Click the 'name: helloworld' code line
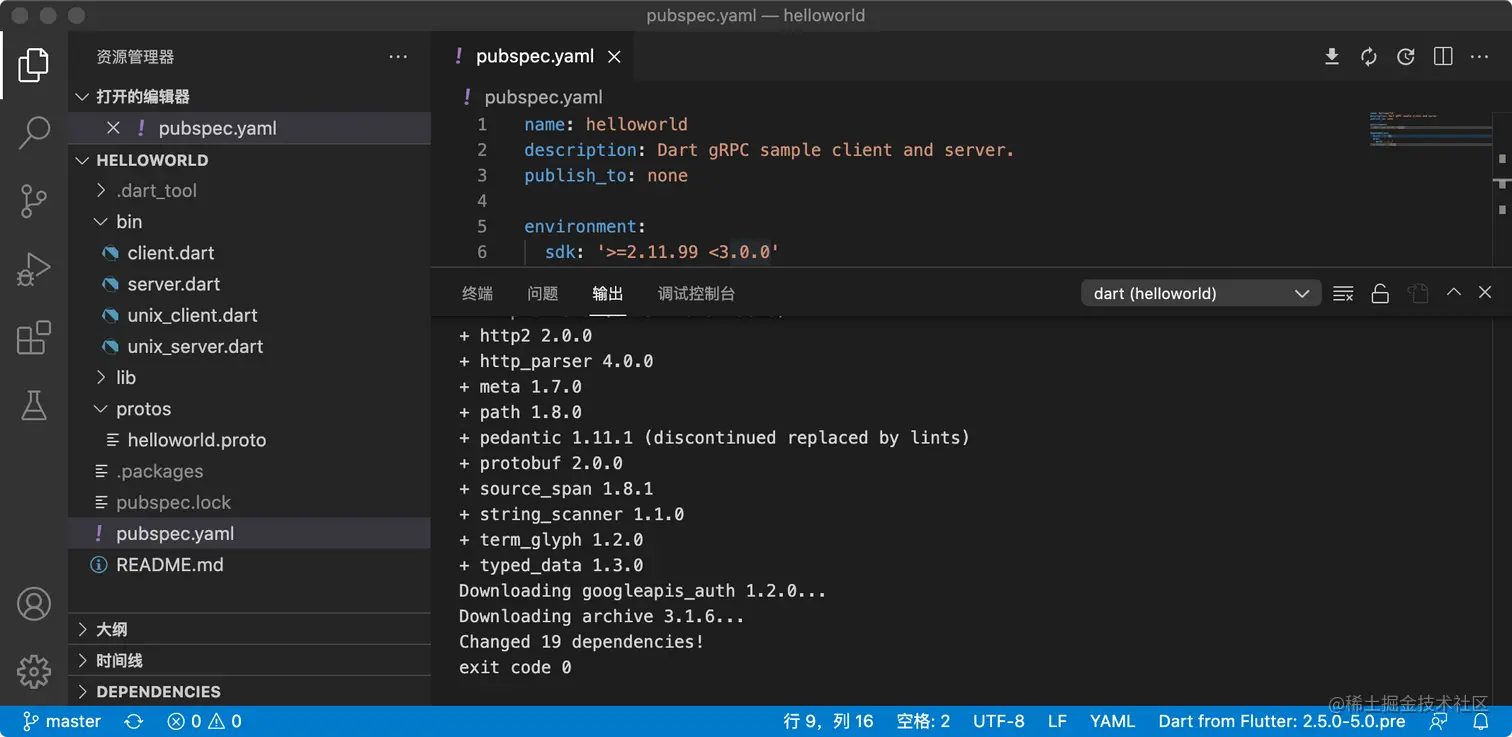The height and width of the screenshot is (737, 1512). [606, 125]
